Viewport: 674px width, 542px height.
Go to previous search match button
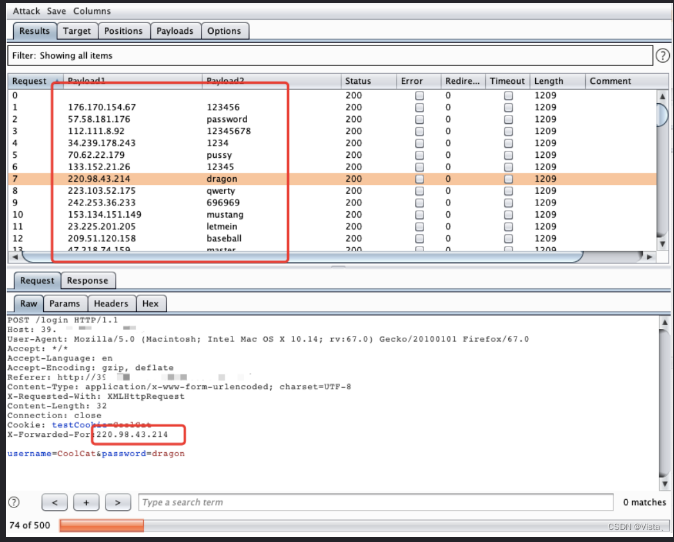55,502
